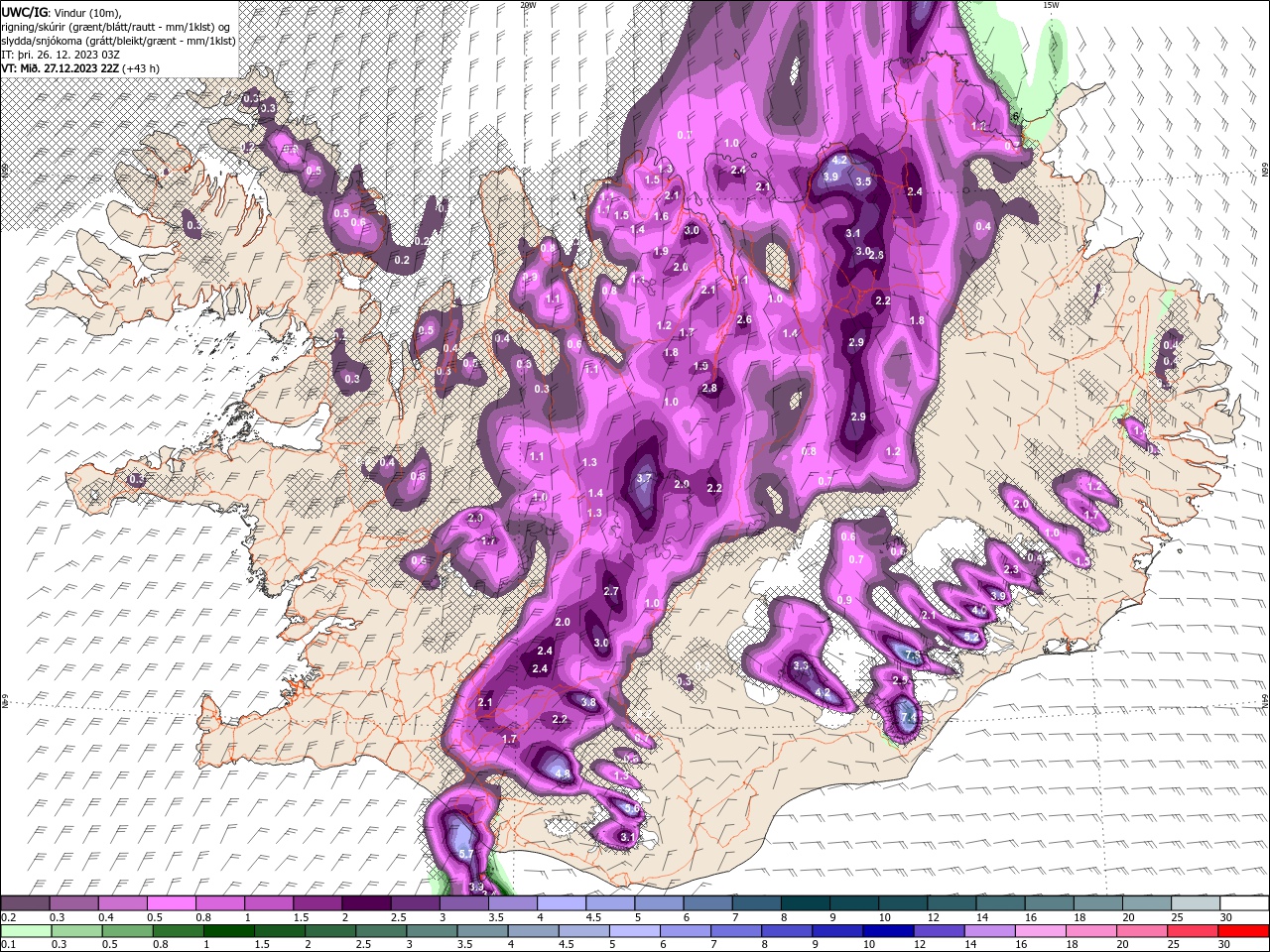Click the '(+43 h)' forecast offset text
Viewport: 1270px width, 952px height.
tap(141, 68)
